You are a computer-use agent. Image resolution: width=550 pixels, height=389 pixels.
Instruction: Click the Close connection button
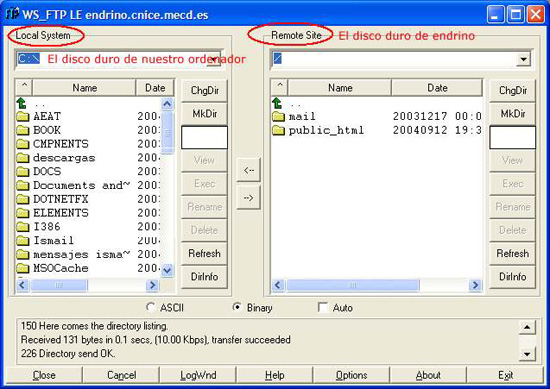tap(44, 375)
